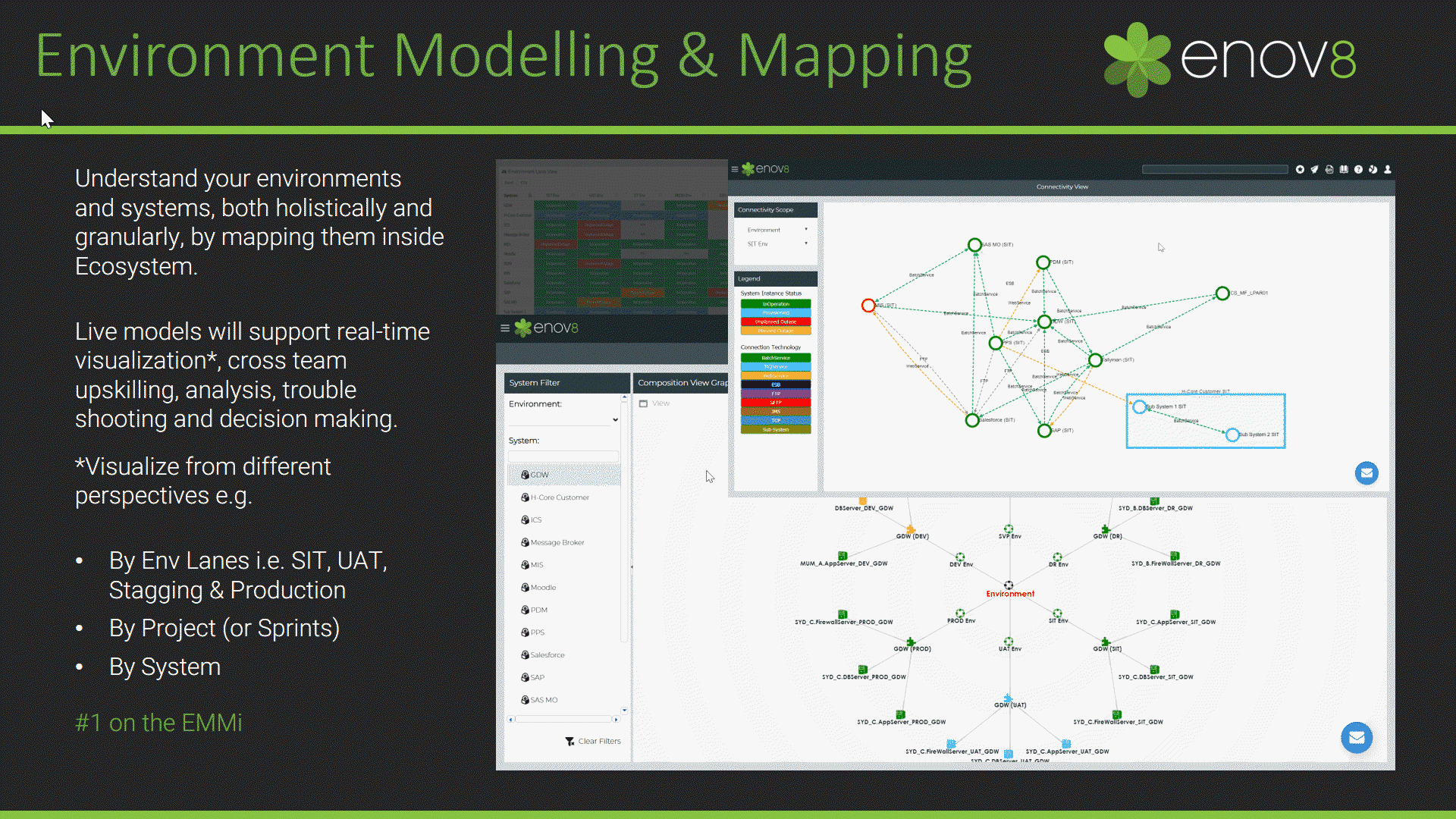Image resolution: width=1456 pixels, height=819 pixels.
Task: Open the hamburger menu beside the lower enov8 logo
Action: 505,328
